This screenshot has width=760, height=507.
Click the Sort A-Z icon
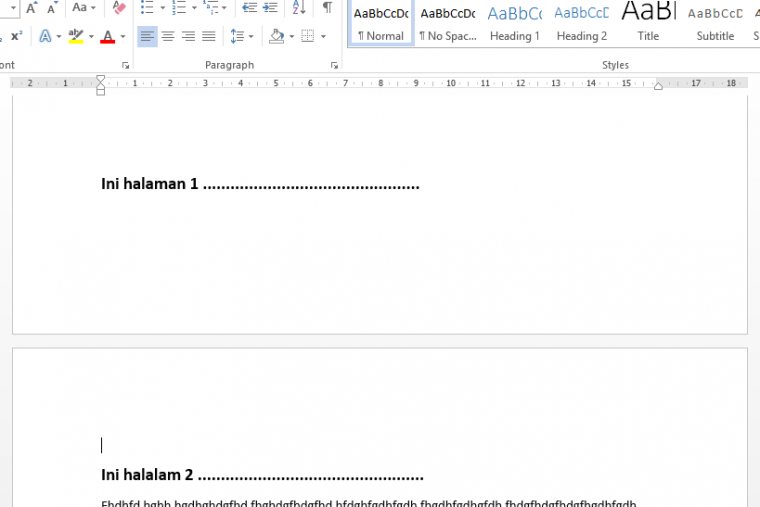click(299, 8)
